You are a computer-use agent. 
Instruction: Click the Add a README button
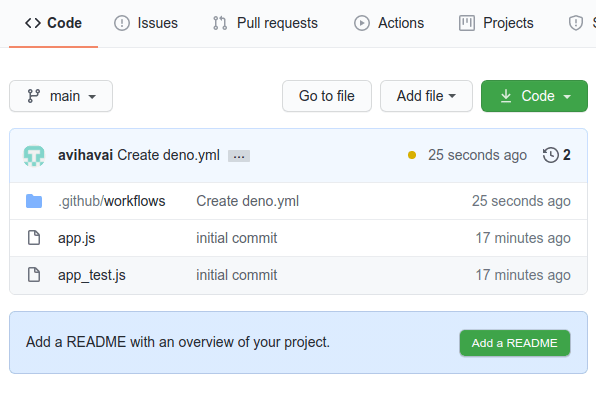click(515, 343)
